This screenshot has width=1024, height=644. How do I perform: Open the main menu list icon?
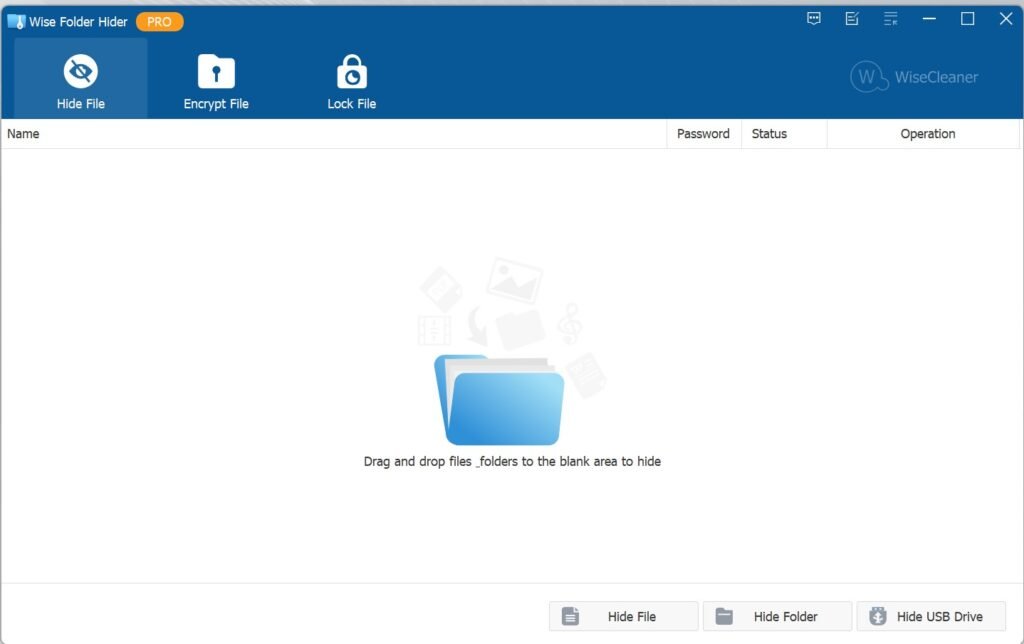coord(890,19)
